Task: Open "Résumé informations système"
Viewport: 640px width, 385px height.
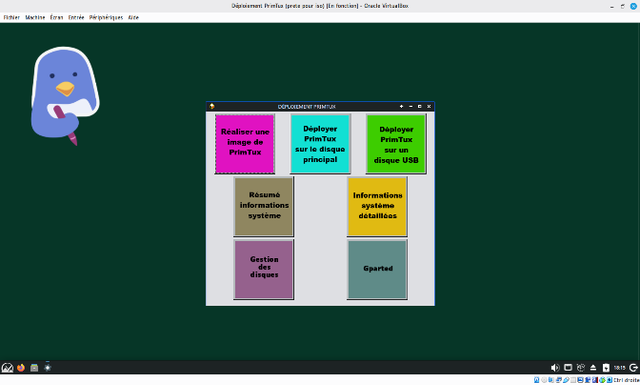Action: 264,206
